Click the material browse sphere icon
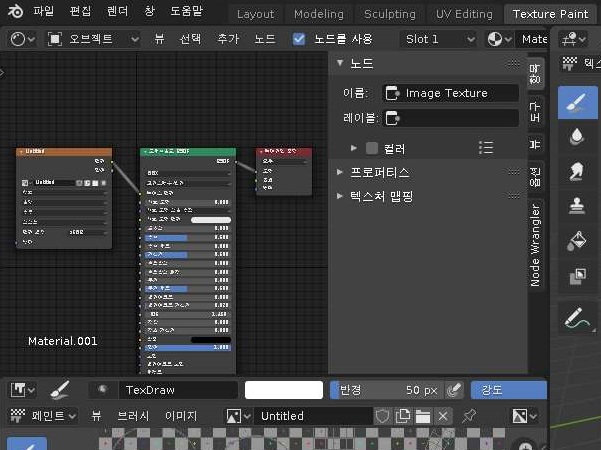This screenshot has width=601, height=450. (x=499, y=39)
